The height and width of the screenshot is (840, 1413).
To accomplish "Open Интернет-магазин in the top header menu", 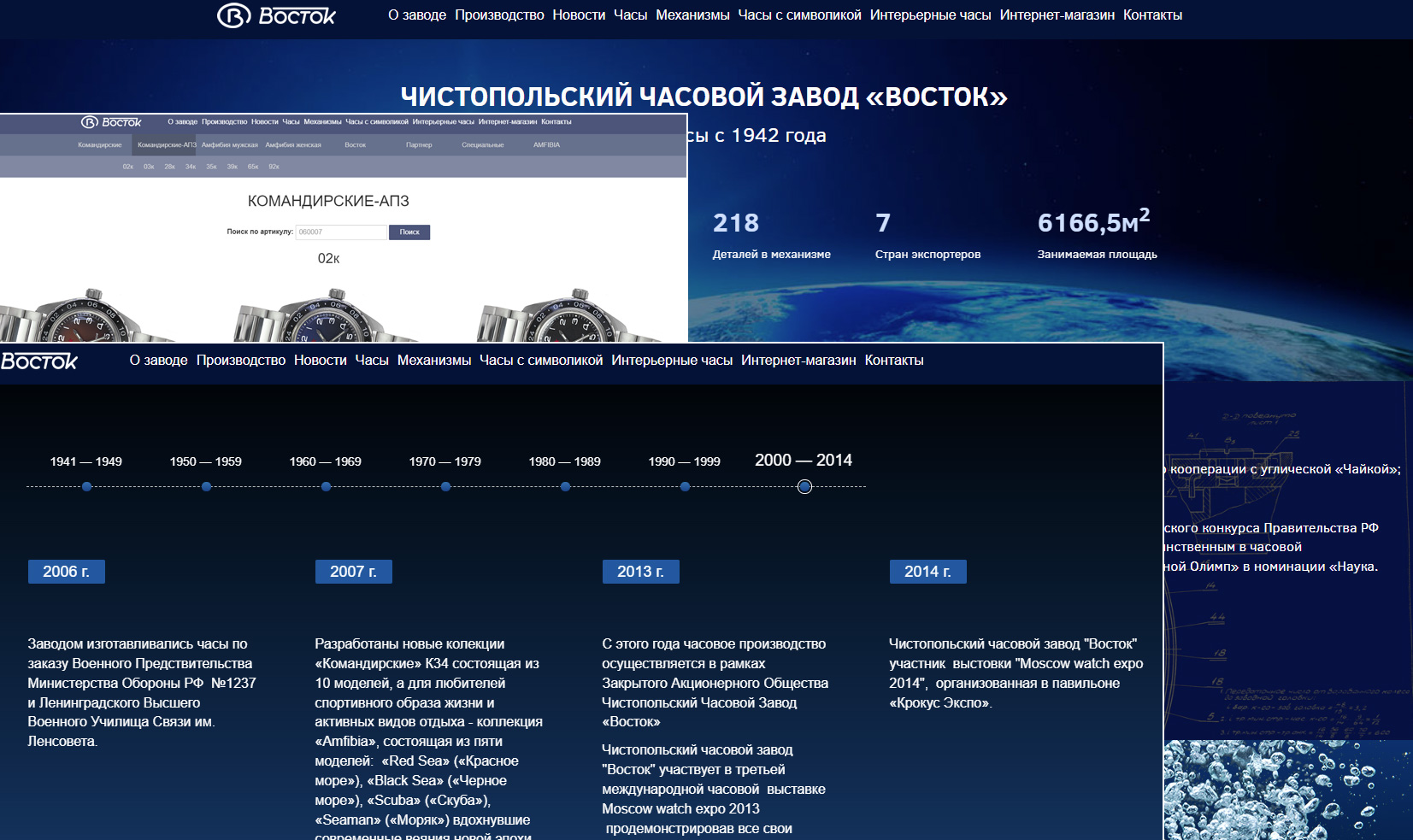I will (x=1057, y=15).
